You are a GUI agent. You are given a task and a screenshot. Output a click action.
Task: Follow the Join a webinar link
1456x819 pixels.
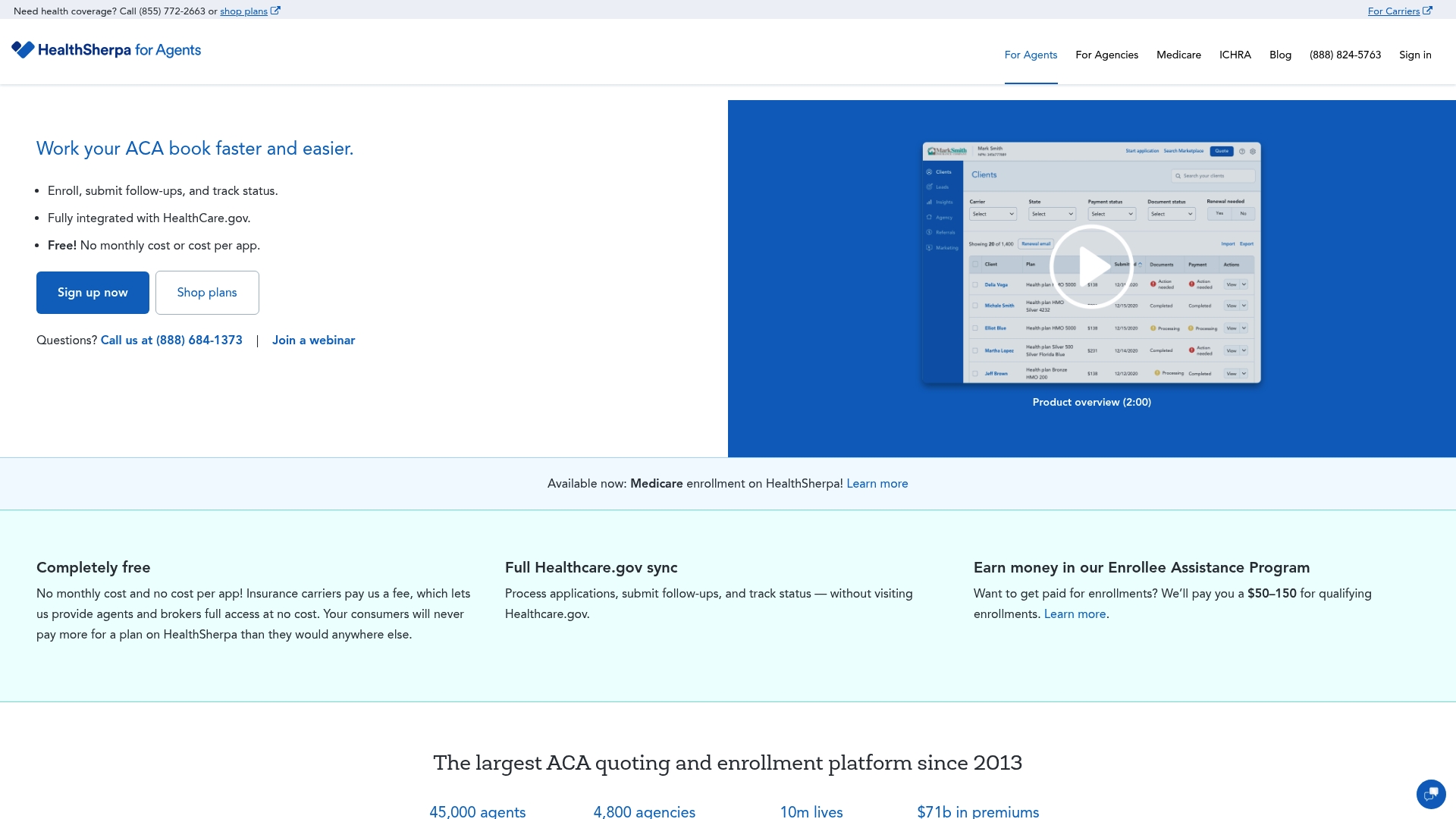(x=313, y=340)
